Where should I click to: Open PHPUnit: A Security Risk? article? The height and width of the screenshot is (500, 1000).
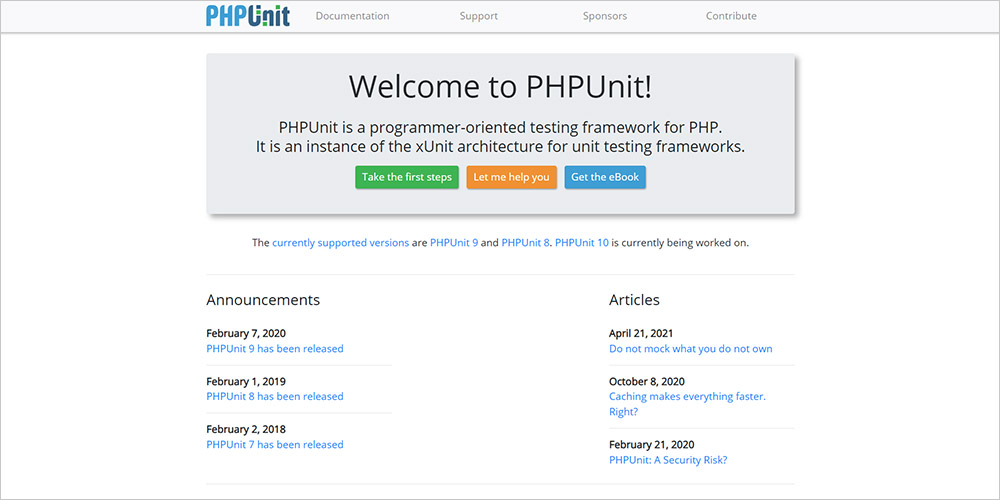[x=668, y=460]
